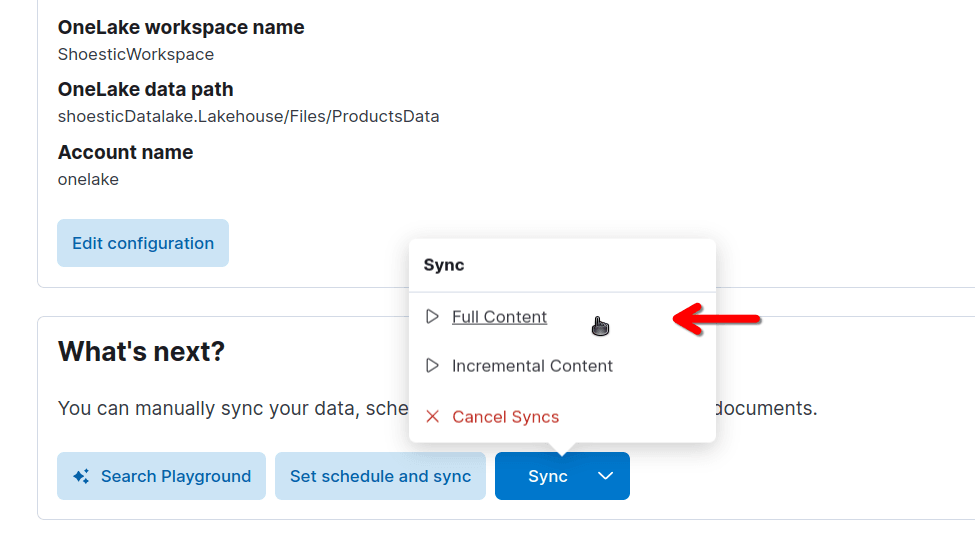Viewport: 975px width, 544px height.
Task: Click the OneLake workspace name label
Action: [x=181, y=27]
